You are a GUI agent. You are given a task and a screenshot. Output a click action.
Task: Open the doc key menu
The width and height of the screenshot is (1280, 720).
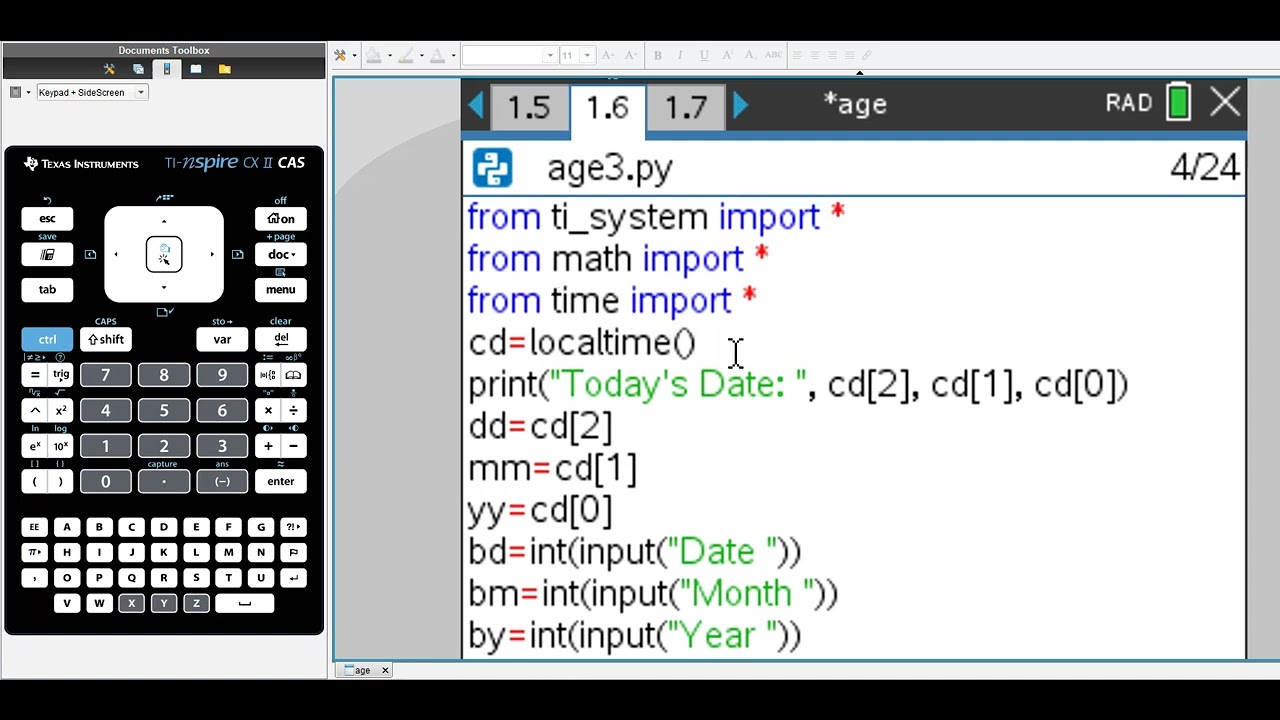[x=281, y=254]
